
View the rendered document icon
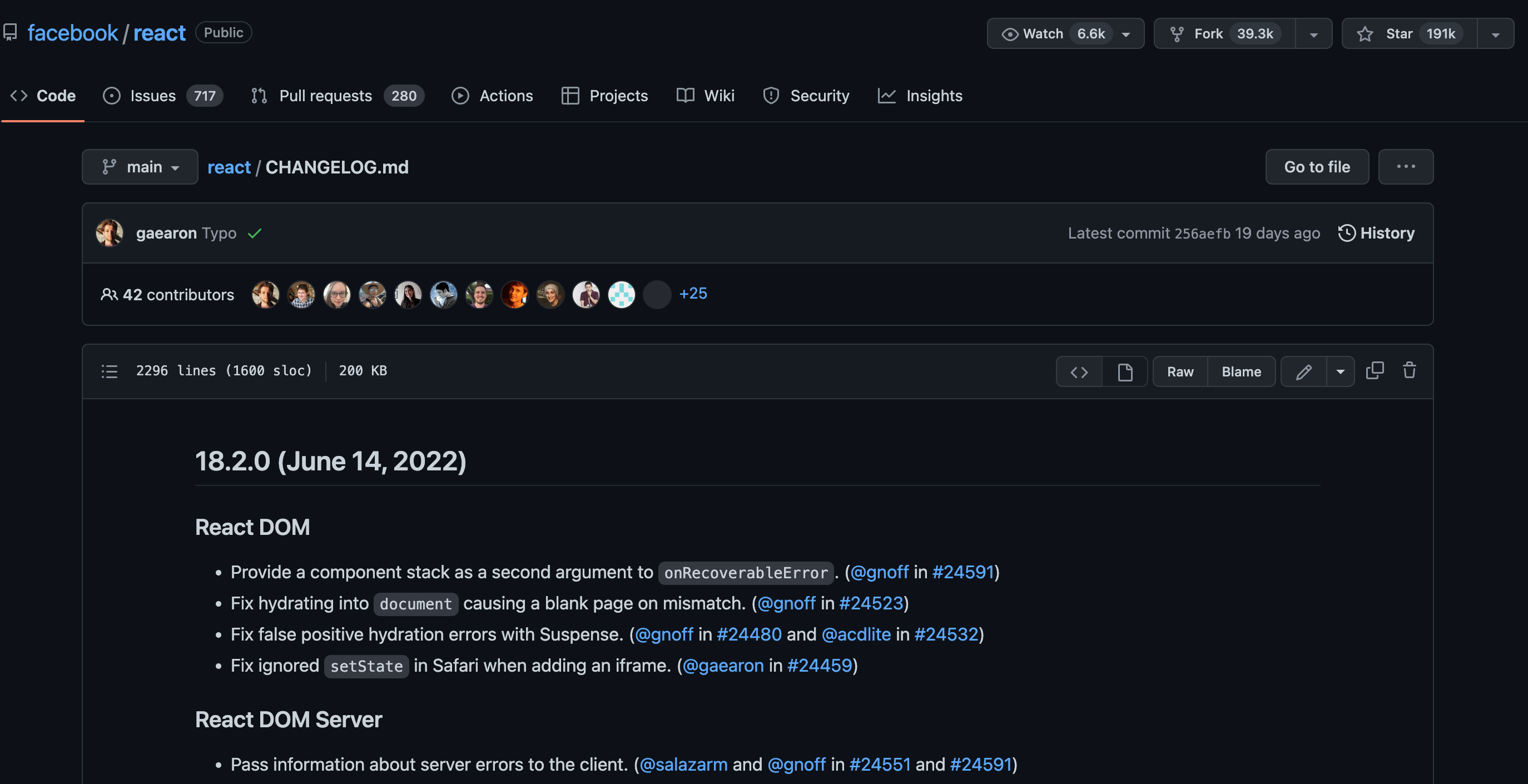point(1125,371)
